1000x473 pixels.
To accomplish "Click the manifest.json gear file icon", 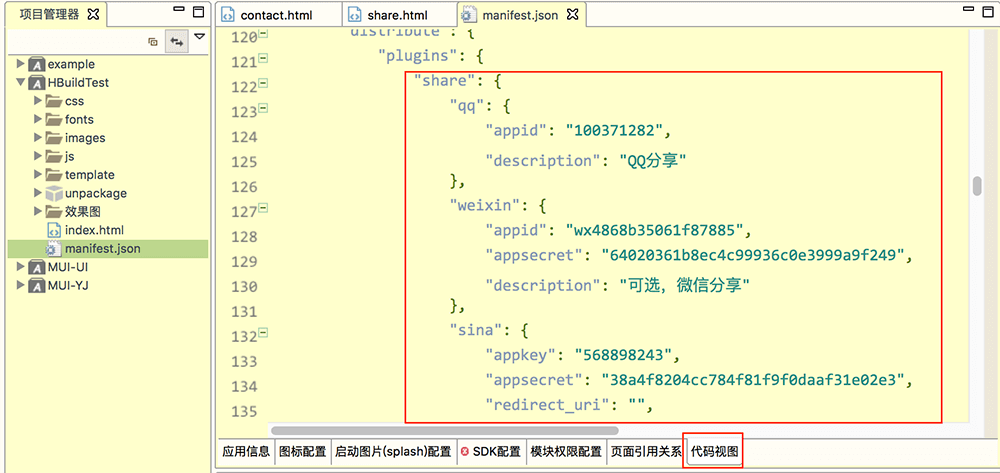I will click(54, 248).
